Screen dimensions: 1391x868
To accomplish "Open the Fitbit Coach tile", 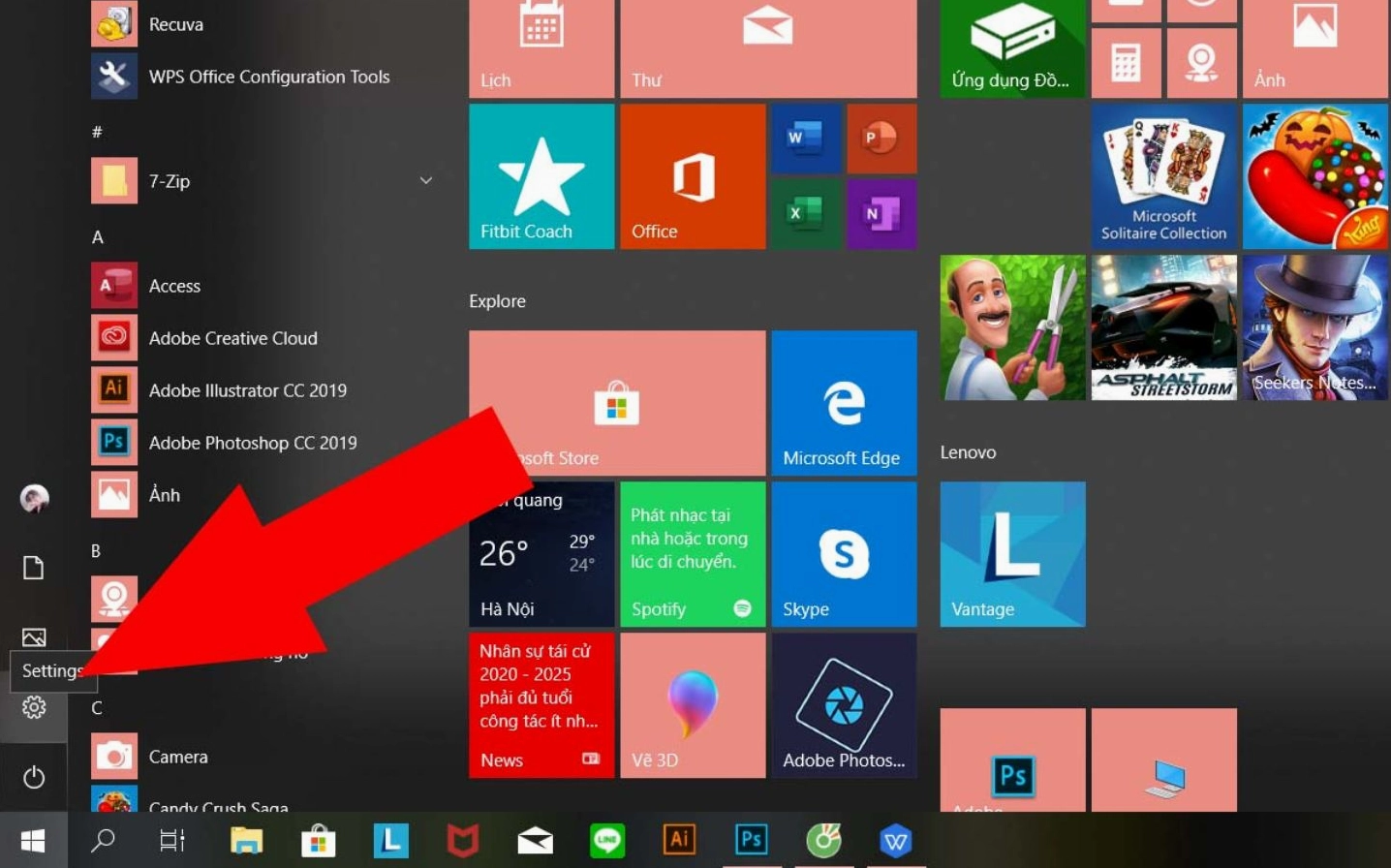I will coord(541,176).
